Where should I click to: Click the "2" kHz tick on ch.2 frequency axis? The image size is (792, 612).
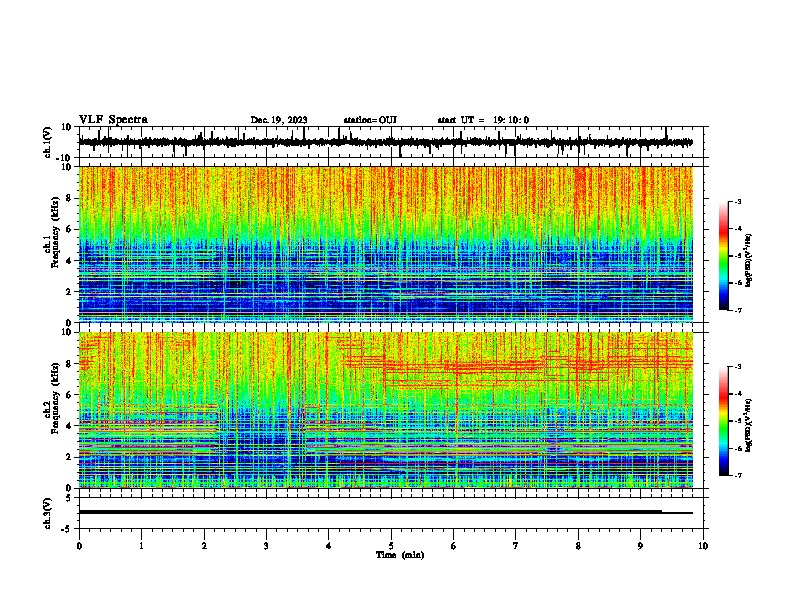70,457
